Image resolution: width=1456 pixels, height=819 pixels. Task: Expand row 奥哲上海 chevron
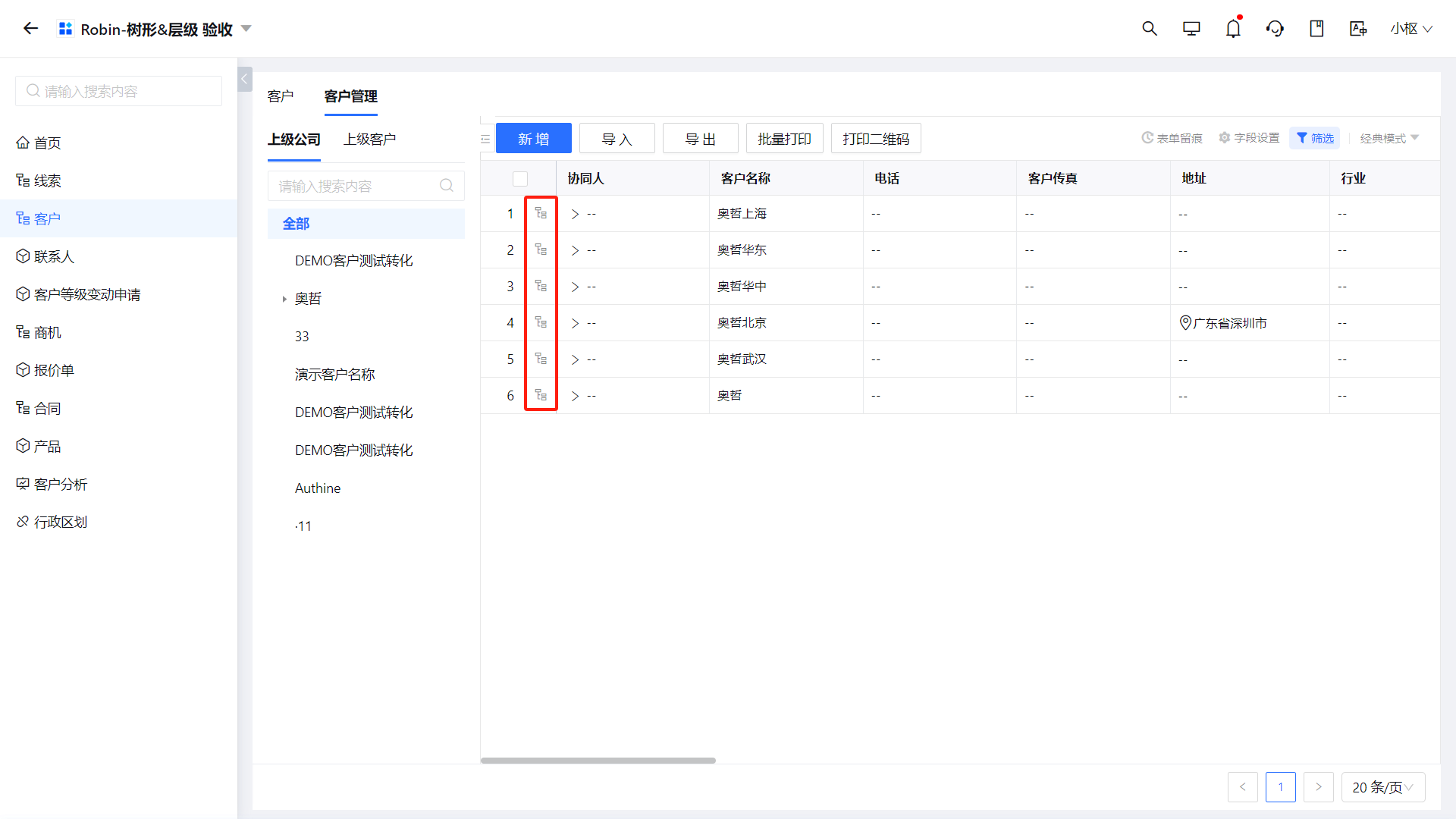pyautogui.click(x=575, y=214)
